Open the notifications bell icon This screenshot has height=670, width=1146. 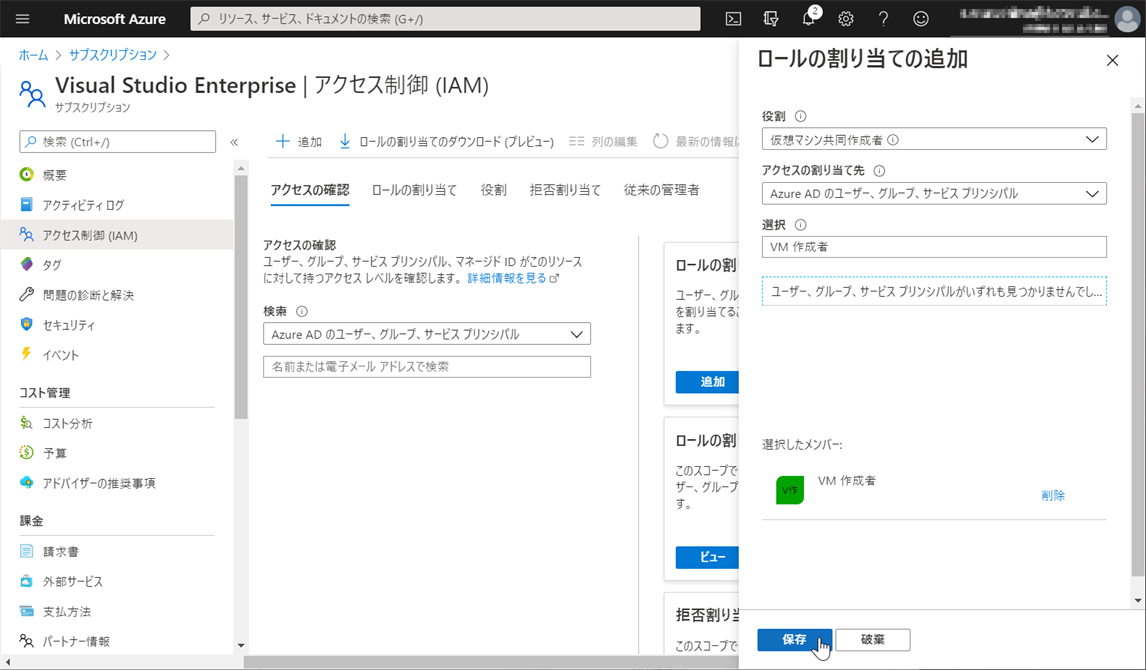click(x=809, y=19)
